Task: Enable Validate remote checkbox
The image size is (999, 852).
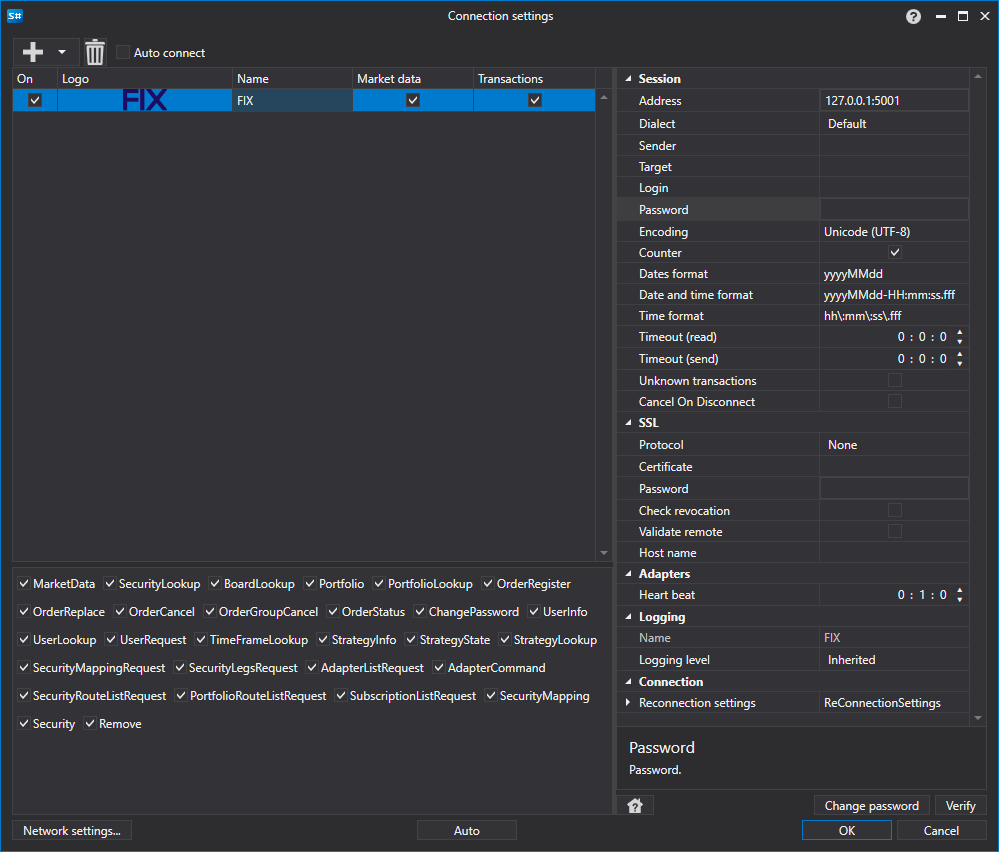Action: (895, 531)
